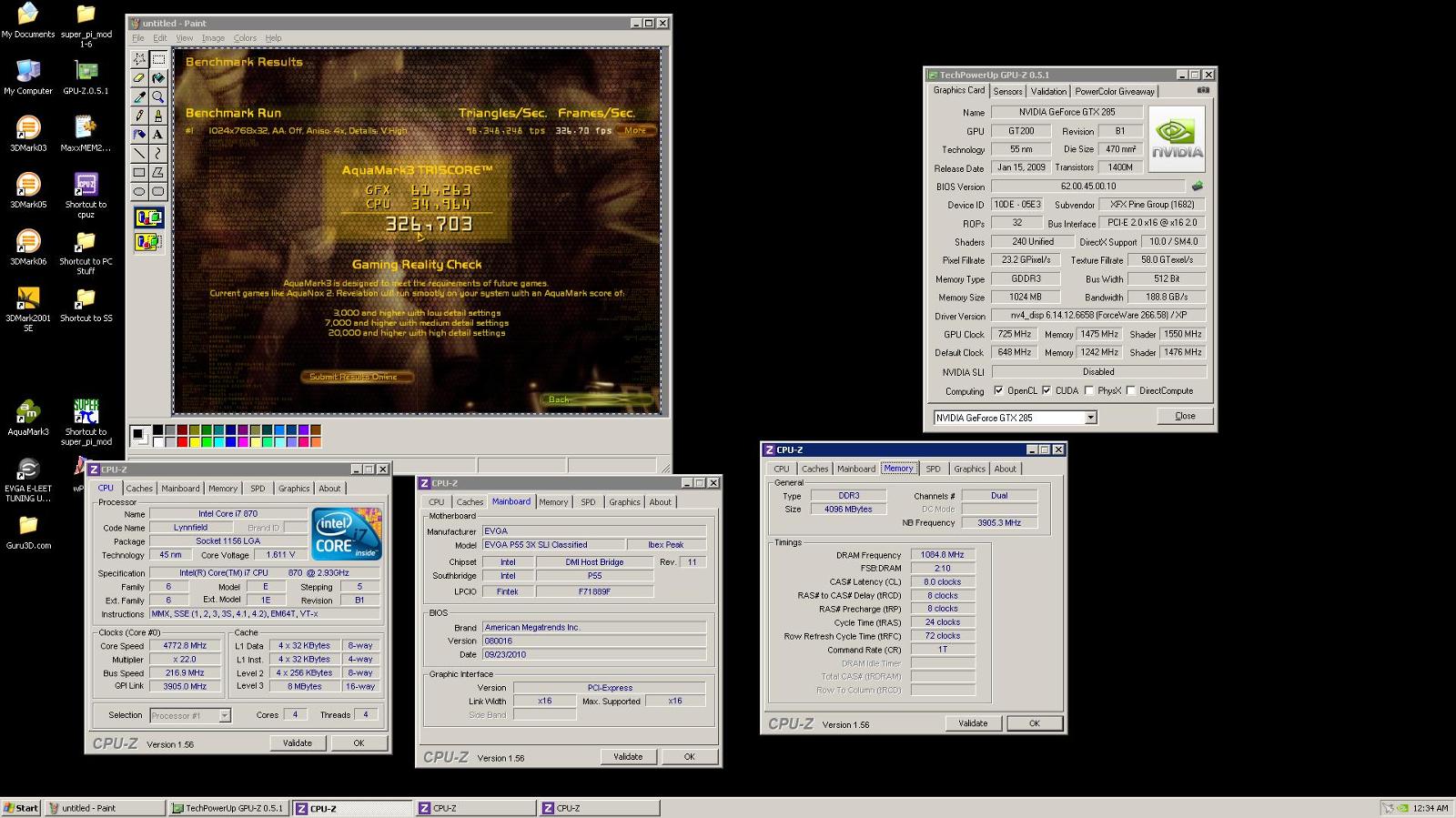
Task: Select the Free-Form Select tool in Paint
Action: pos(139,59)
